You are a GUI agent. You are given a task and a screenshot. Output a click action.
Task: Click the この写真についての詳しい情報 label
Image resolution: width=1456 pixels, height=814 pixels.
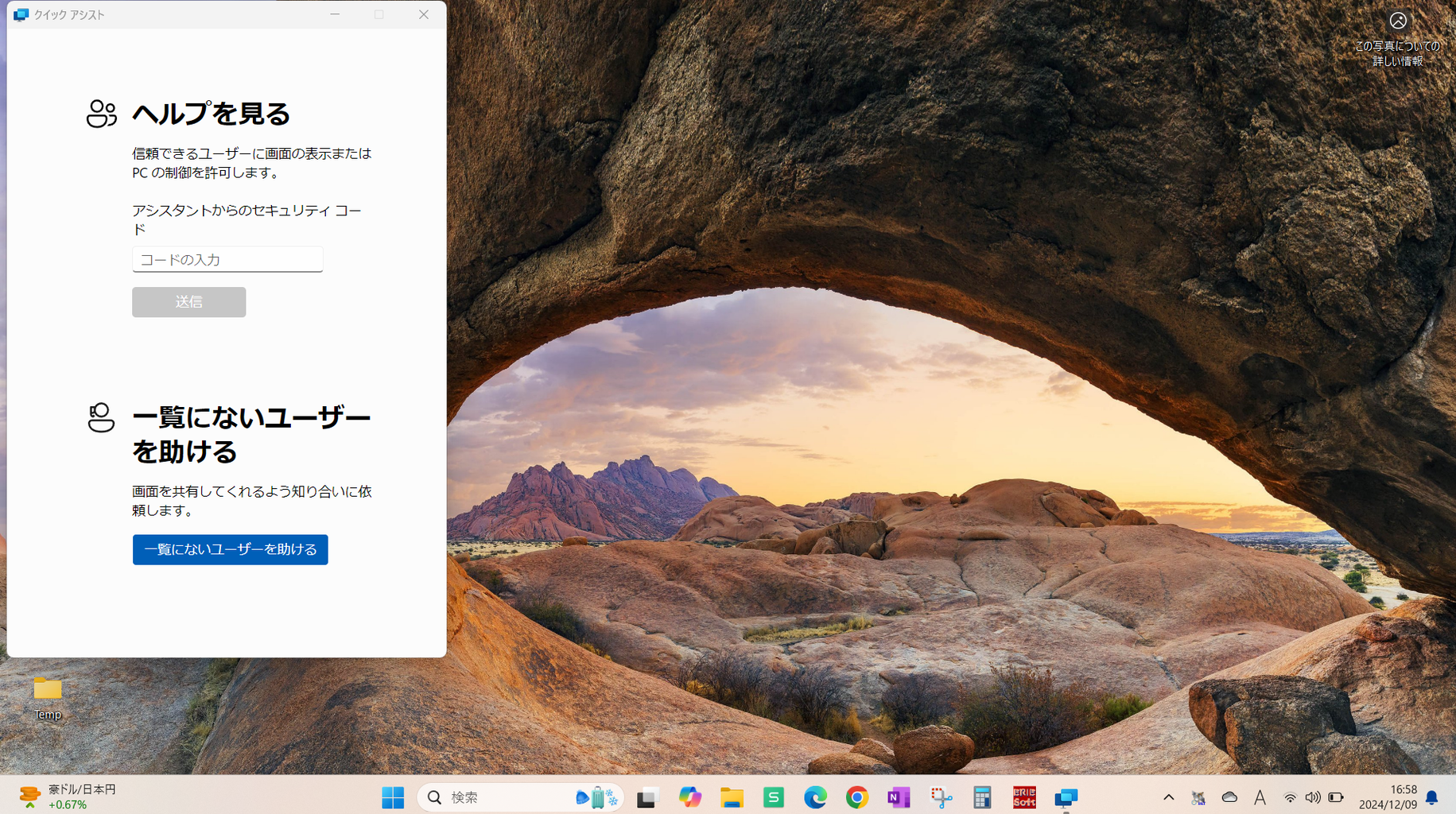point(1398,53)
